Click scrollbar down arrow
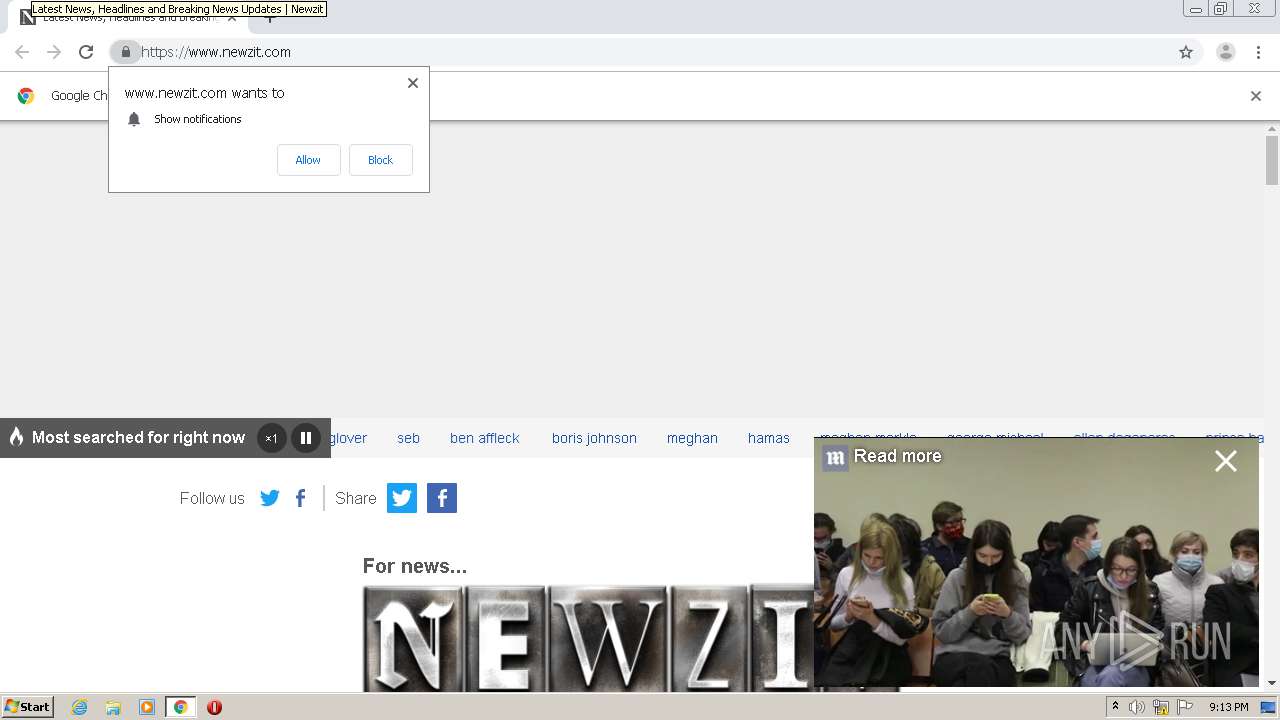The width and height of the screenshot is (1280, 720). pyautogui.click(x=1272, y=683)
